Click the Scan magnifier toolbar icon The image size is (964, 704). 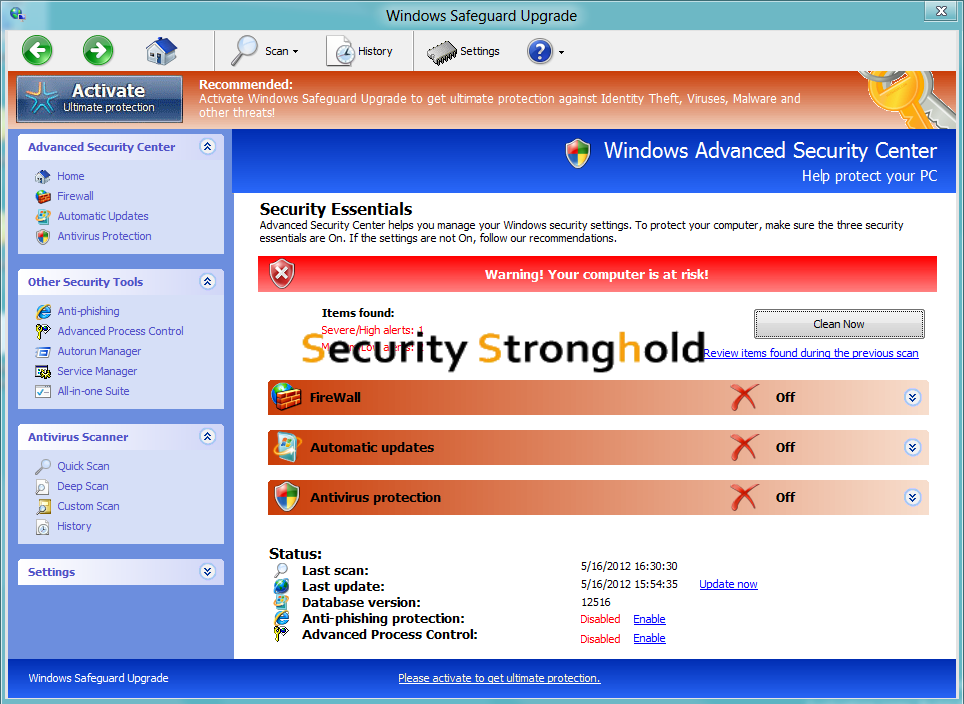(x=244, y=50)
